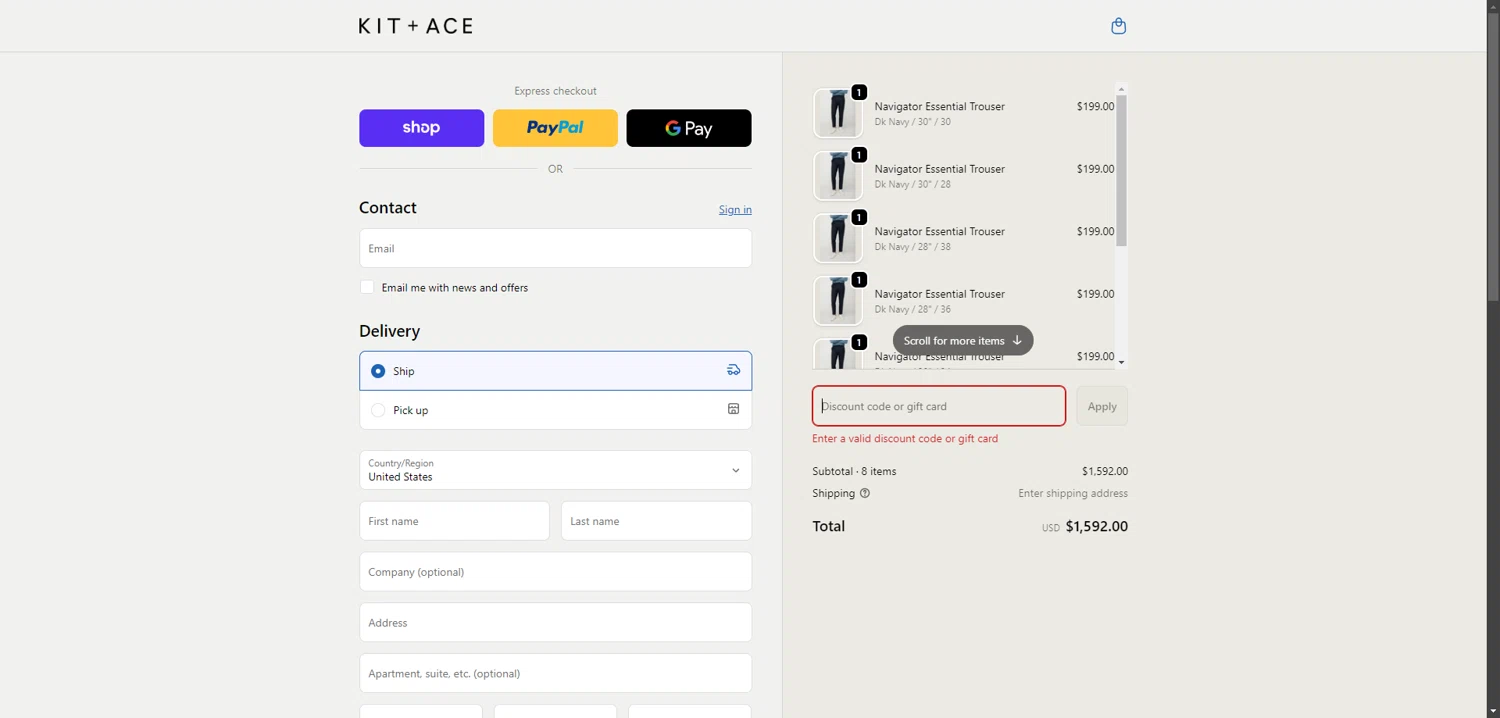Pay with Shop express checkout
Image resolution: width=1500 pixels, height=718 pixels.
coord(421,128)
